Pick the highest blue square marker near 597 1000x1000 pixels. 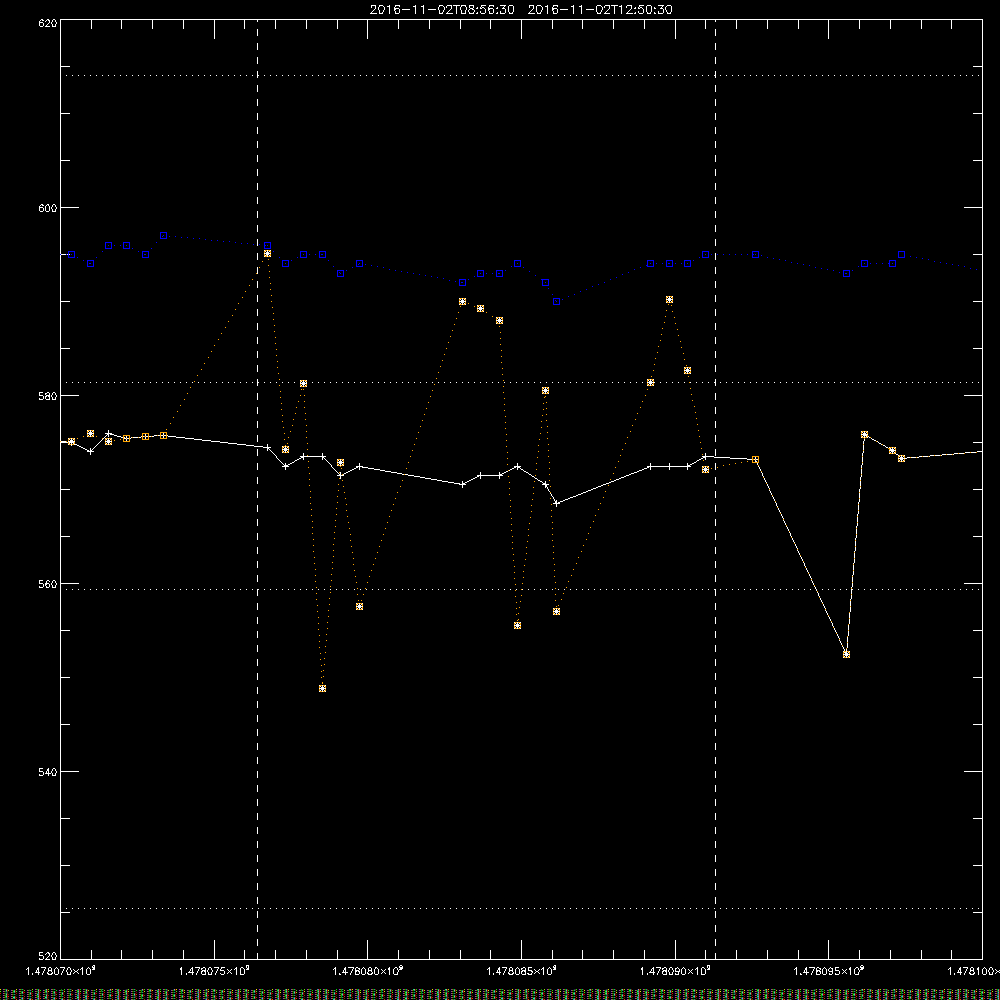click(163, 236)
